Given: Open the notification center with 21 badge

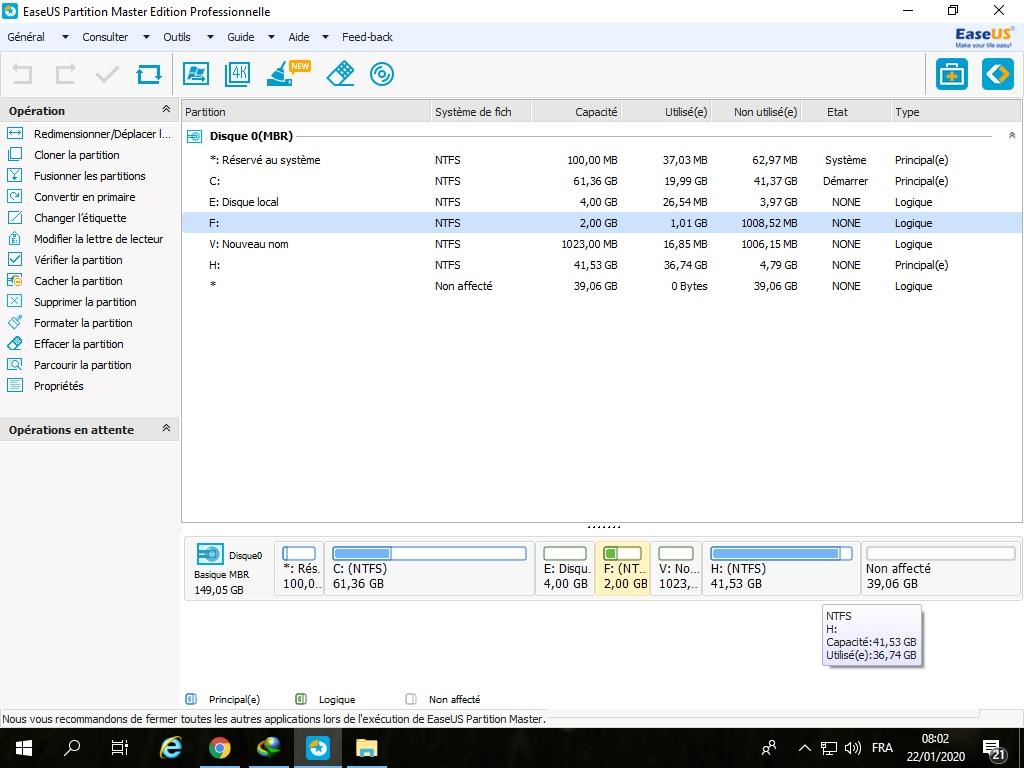Looking at the screenshot, I should [x=994, y=748].
